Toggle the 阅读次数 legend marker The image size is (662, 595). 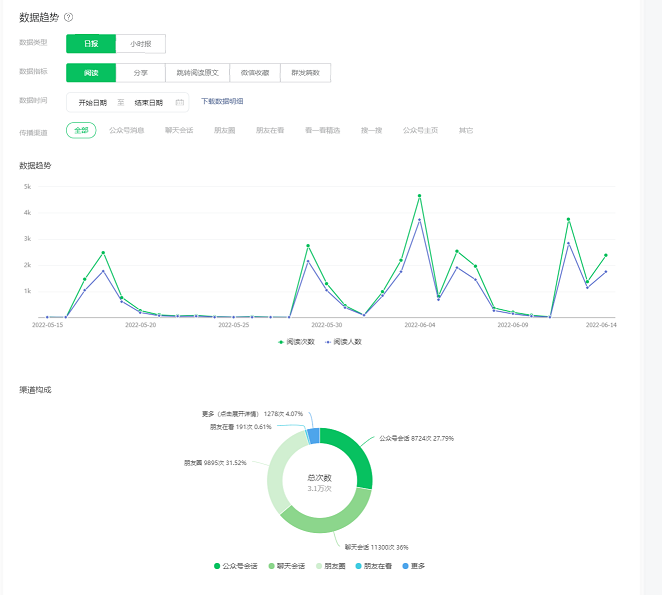pyautogui.click(x=281, y=341)
